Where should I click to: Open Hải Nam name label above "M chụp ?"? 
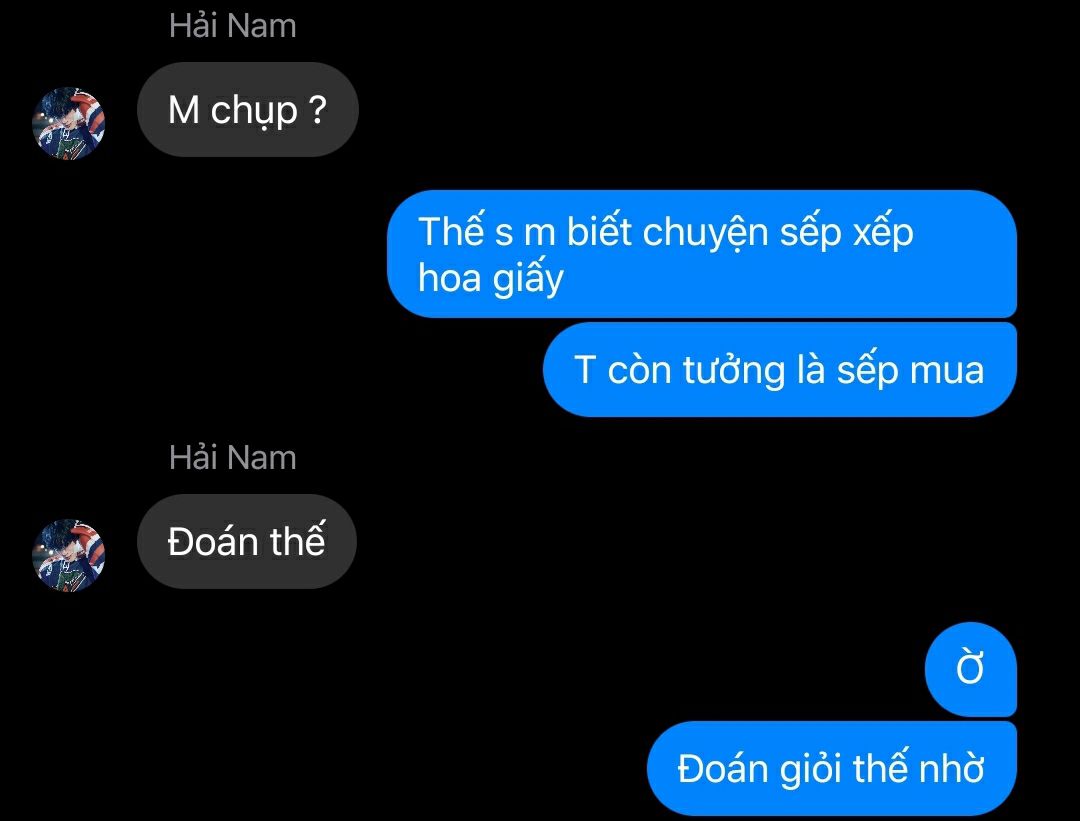233,26
